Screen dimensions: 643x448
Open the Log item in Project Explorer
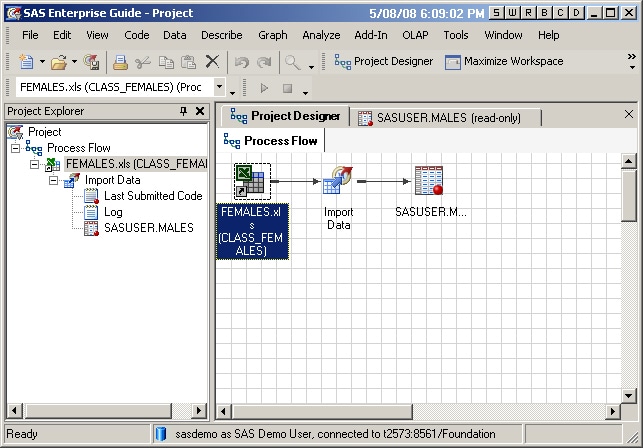coord(113,212)
